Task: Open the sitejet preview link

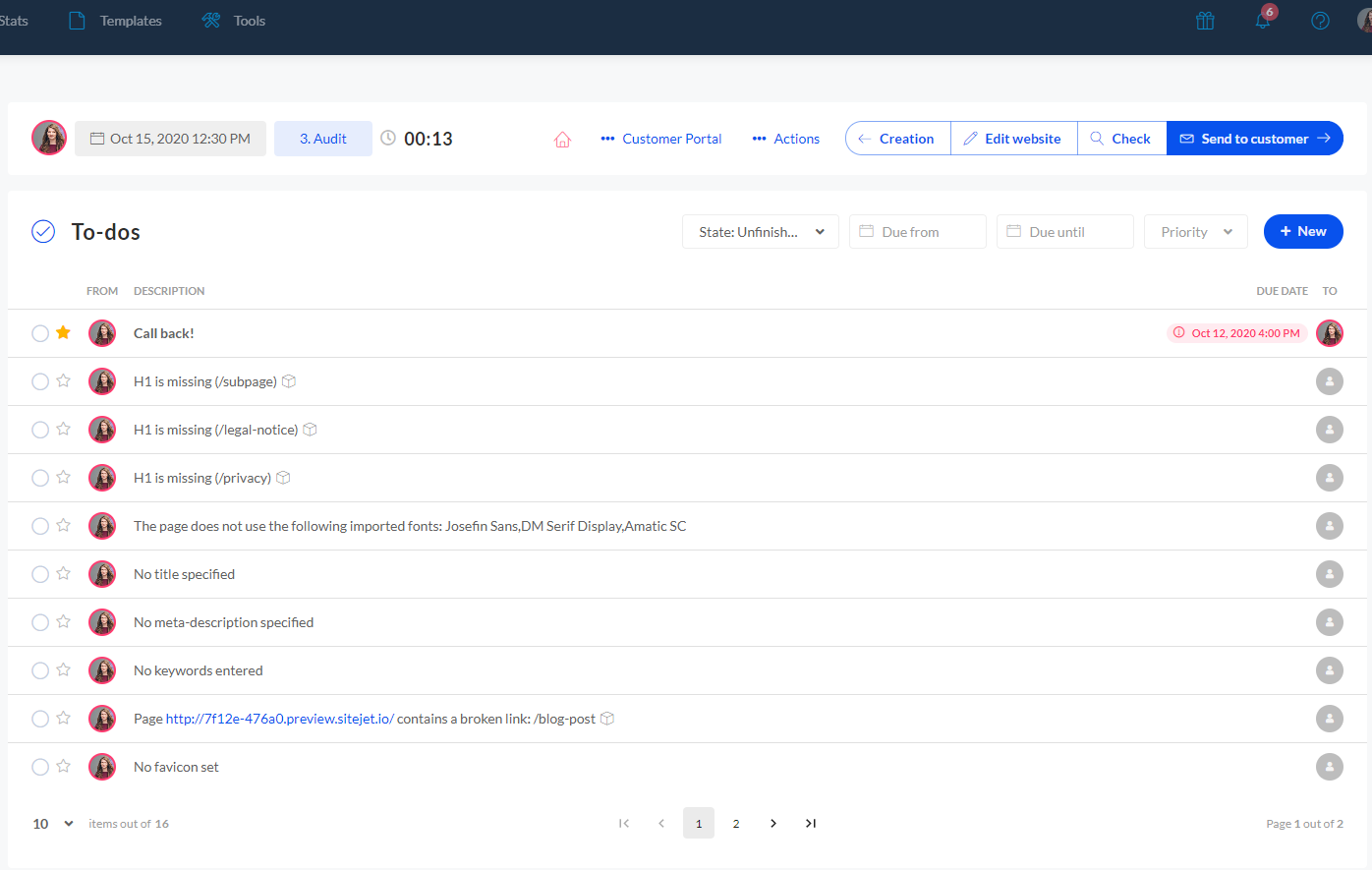Action: 279,719
